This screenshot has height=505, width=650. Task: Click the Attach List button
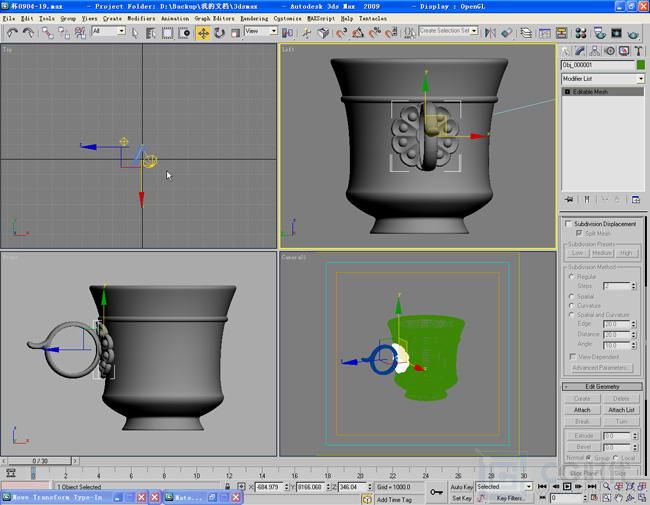click(x=621, y=410)
